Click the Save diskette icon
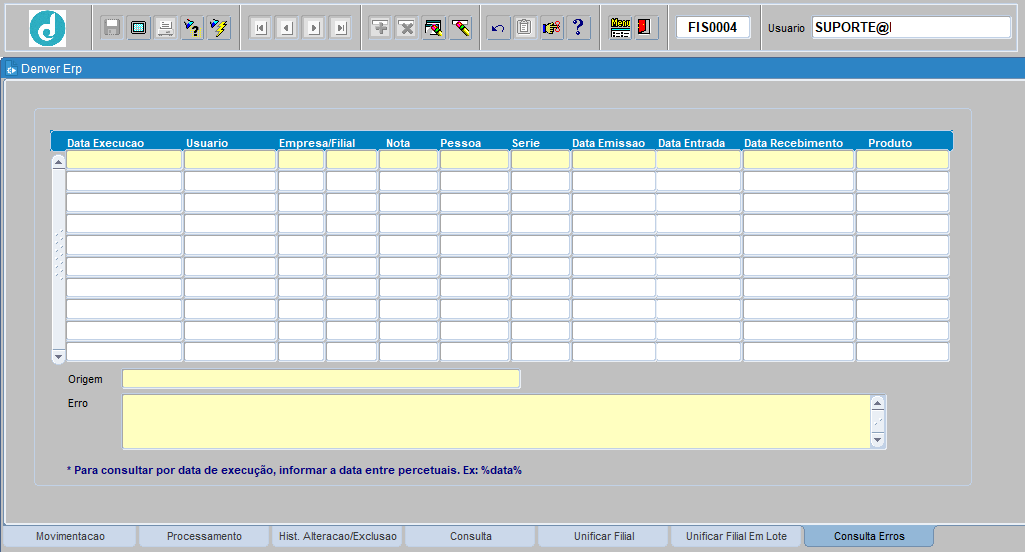 [112, 28]
